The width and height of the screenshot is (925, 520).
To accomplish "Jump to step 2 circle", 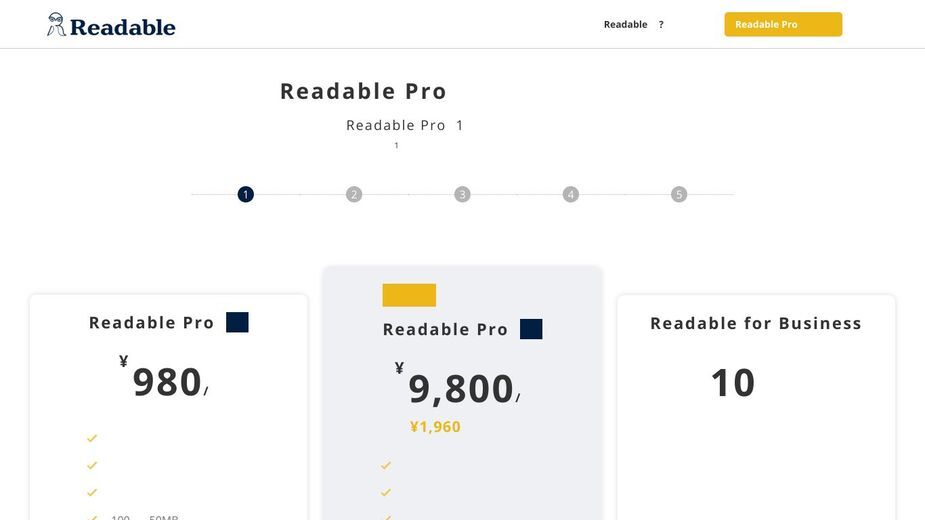I will 354,194.
